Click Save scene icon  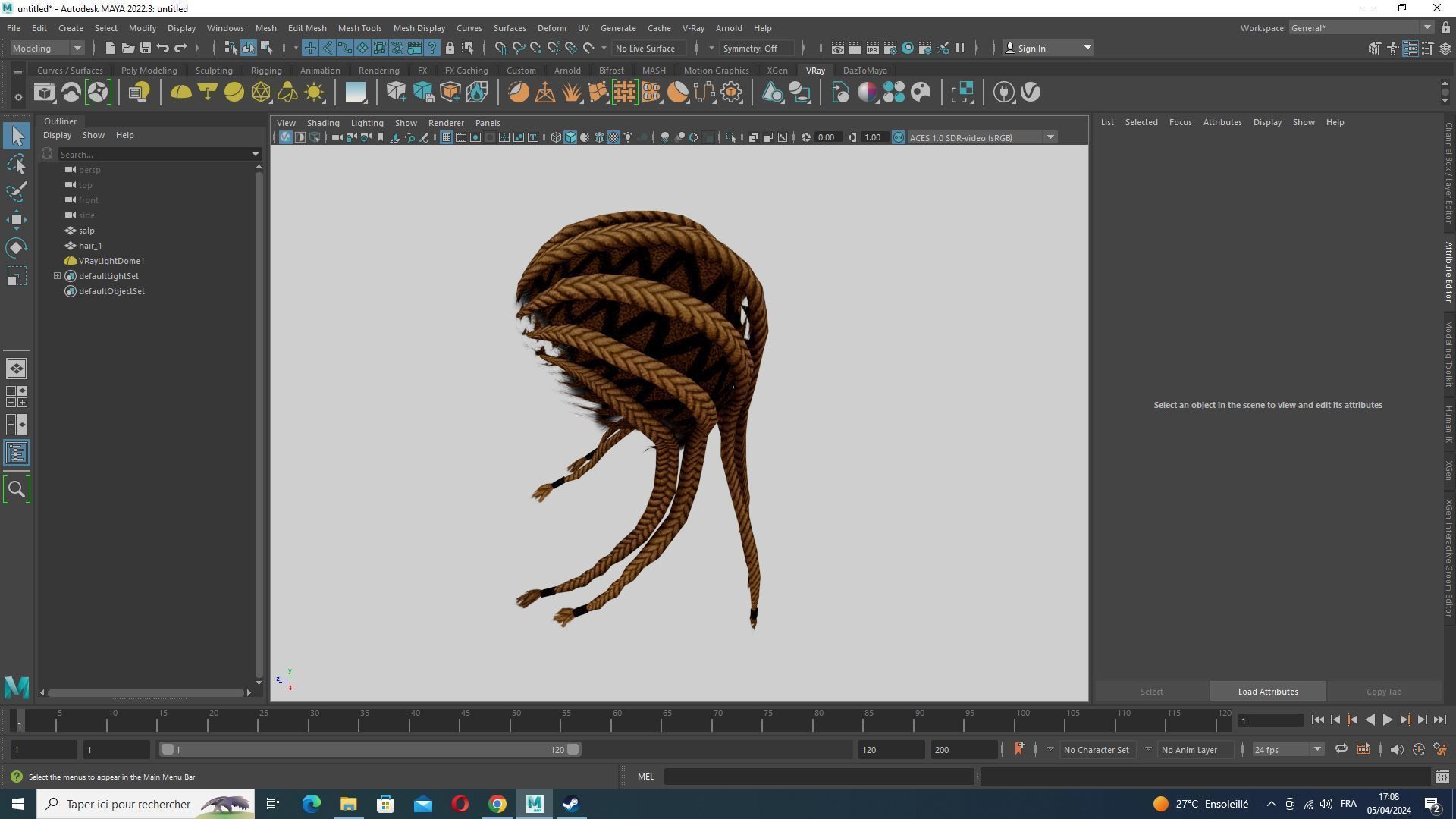pos(146,48)
